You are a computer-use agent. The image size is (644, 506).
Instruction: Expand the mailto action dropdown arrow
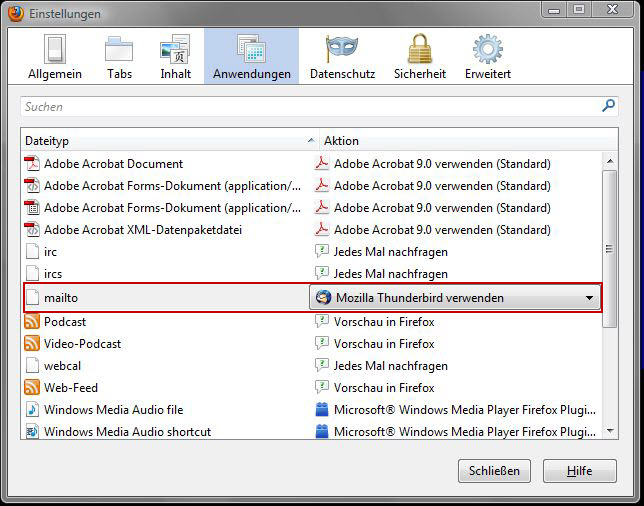pos(589,298)
